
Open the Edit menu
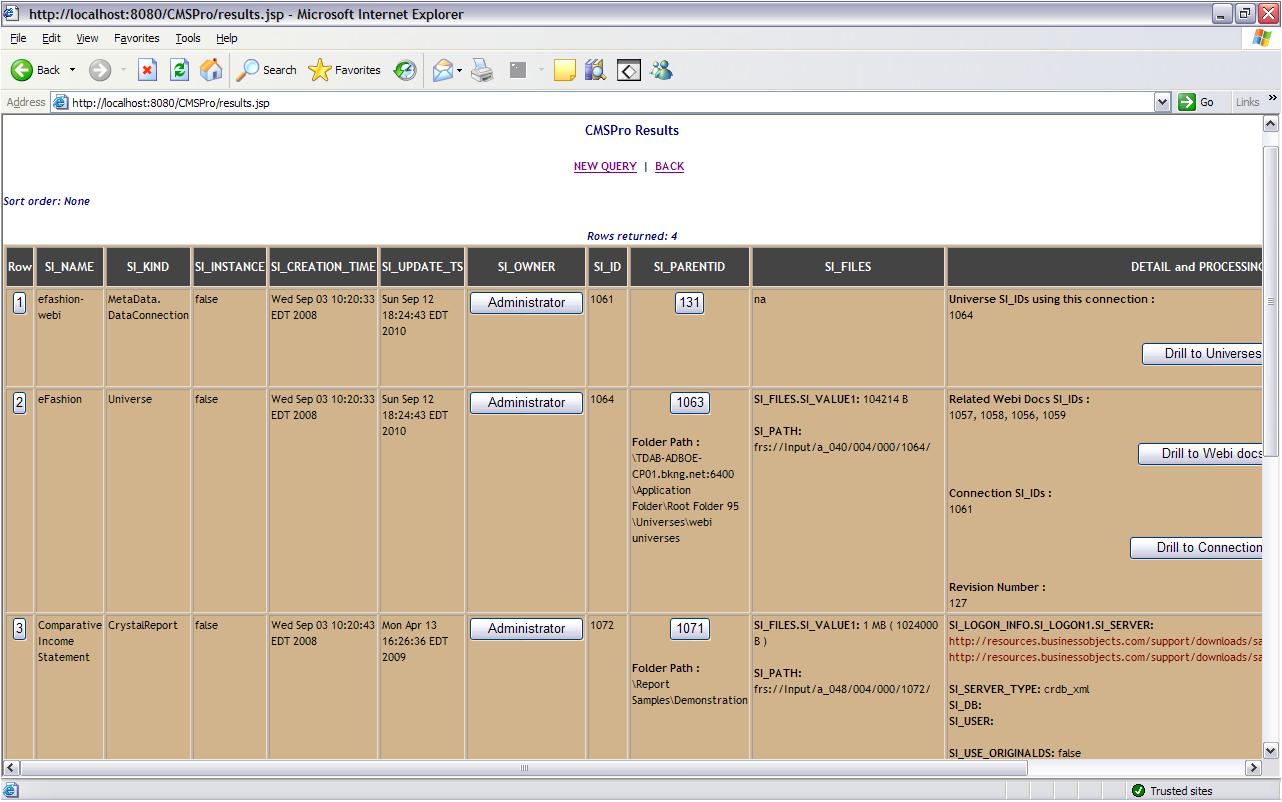(51, 38)
